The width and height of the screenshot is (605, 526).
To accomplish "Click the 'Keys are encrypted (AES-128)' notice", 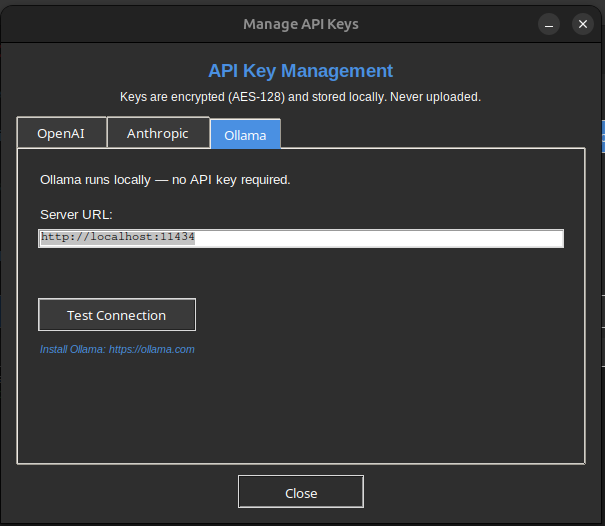I will 301,97.
